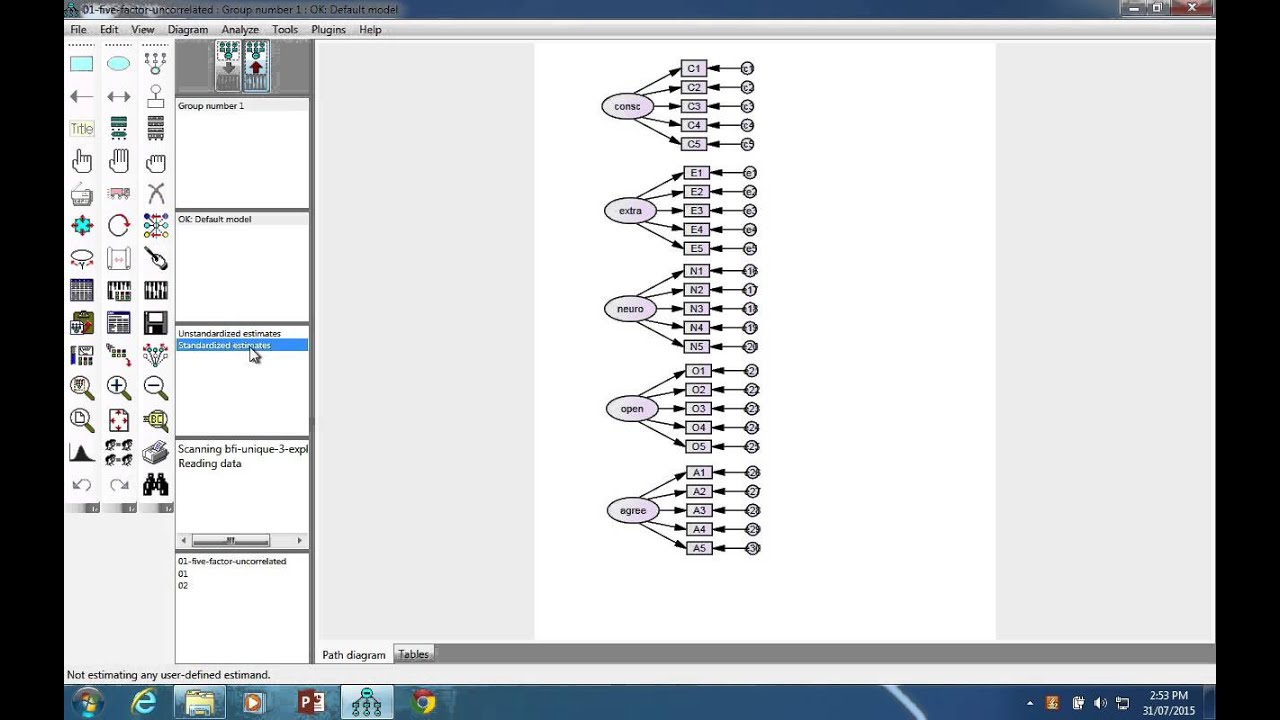Select the move parameter values tool
Viewport: 1280px width, 720px height.
click(82, 258)
